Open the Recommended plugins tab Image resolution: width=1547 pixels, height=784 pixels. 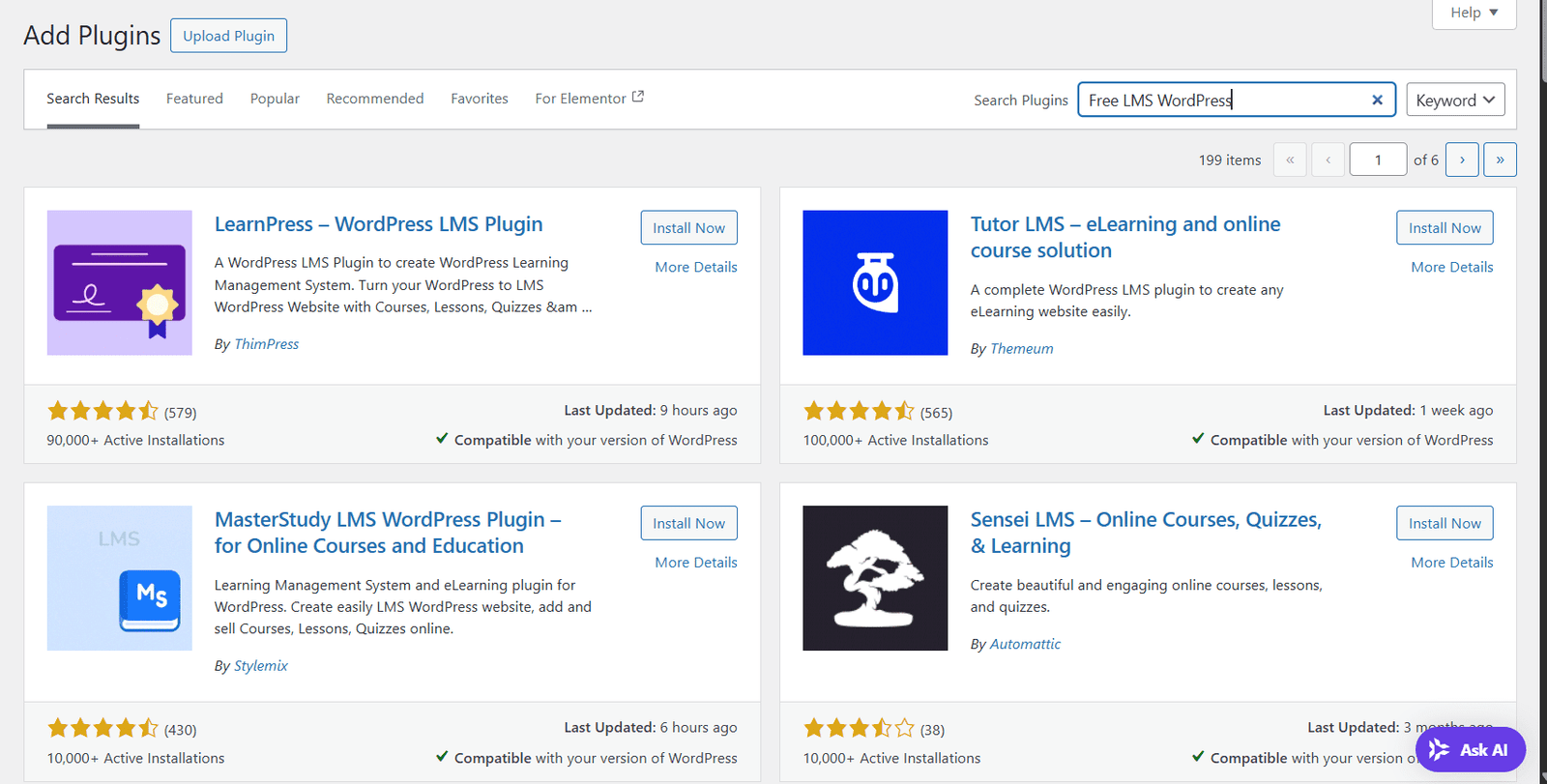tap(375, 99)
